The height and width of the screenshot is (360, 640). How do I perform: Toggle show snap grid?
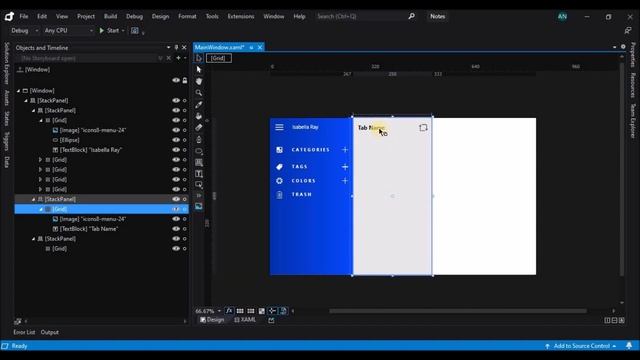240,311
